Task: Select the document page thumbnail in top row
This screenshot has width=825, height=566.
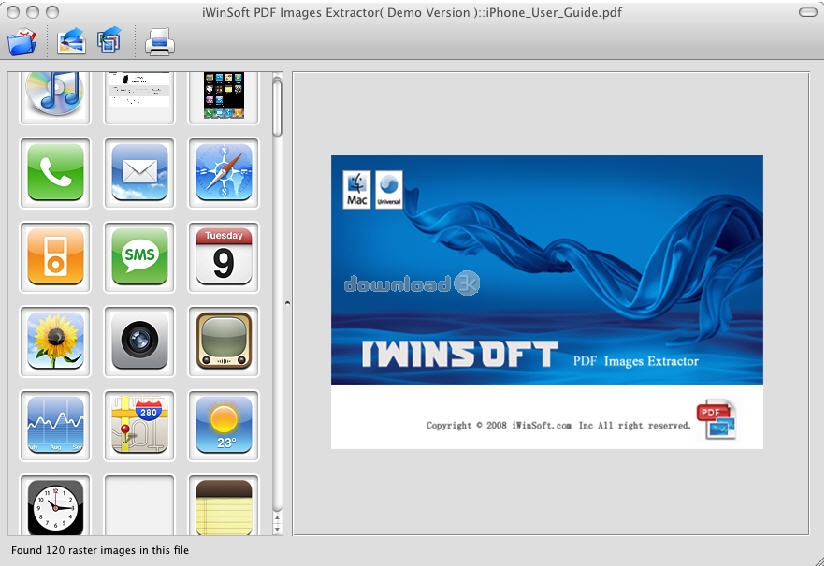Action: [139, 97]
